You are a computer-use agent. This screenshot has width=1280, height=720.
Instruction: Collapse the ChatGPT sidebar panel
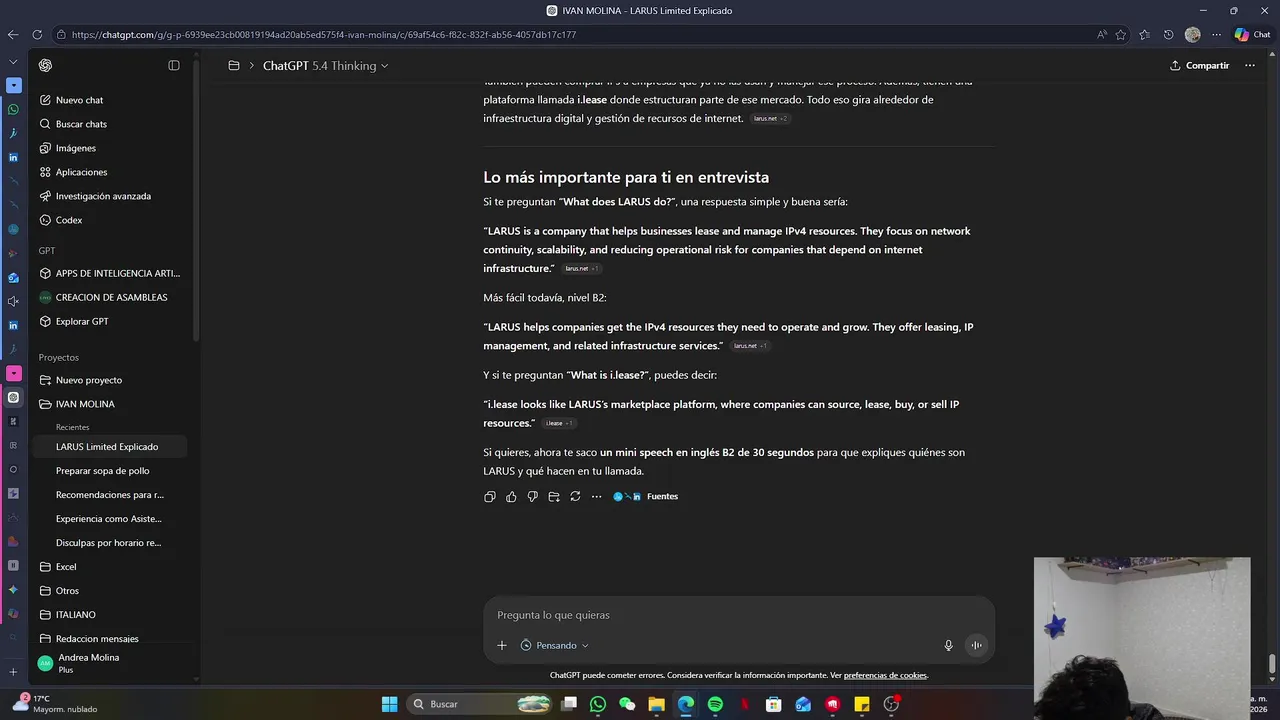point(174,65)
